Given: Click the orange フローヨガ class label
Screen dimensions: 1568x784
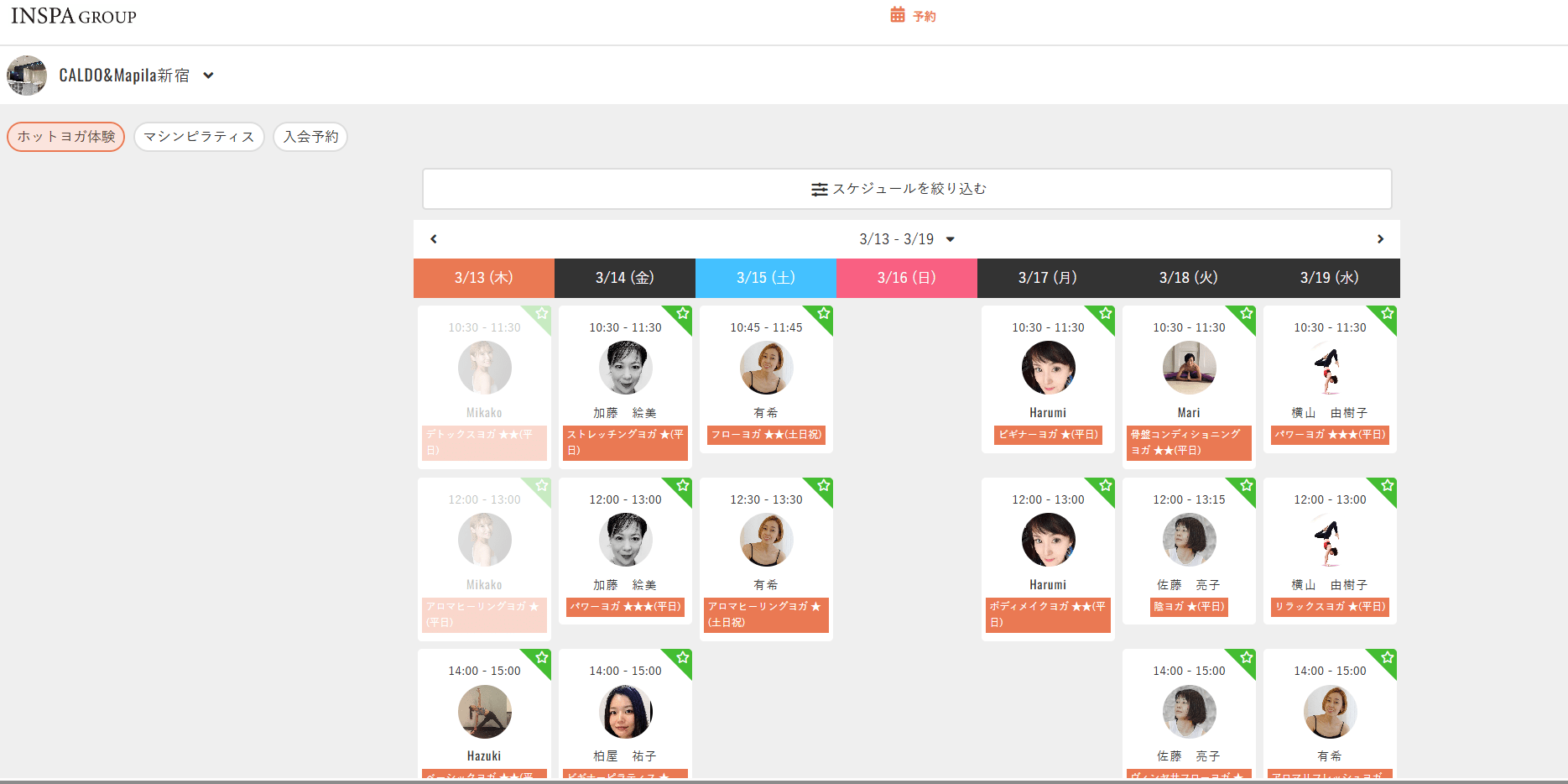Looking at the screenshot, I should 766,435.
